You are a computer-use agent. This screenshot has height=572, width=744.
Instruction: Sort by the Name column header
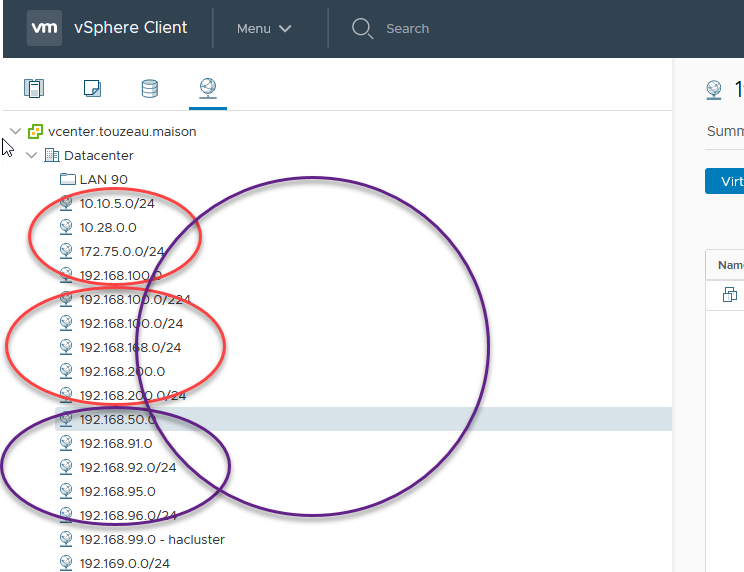(729, 265)
